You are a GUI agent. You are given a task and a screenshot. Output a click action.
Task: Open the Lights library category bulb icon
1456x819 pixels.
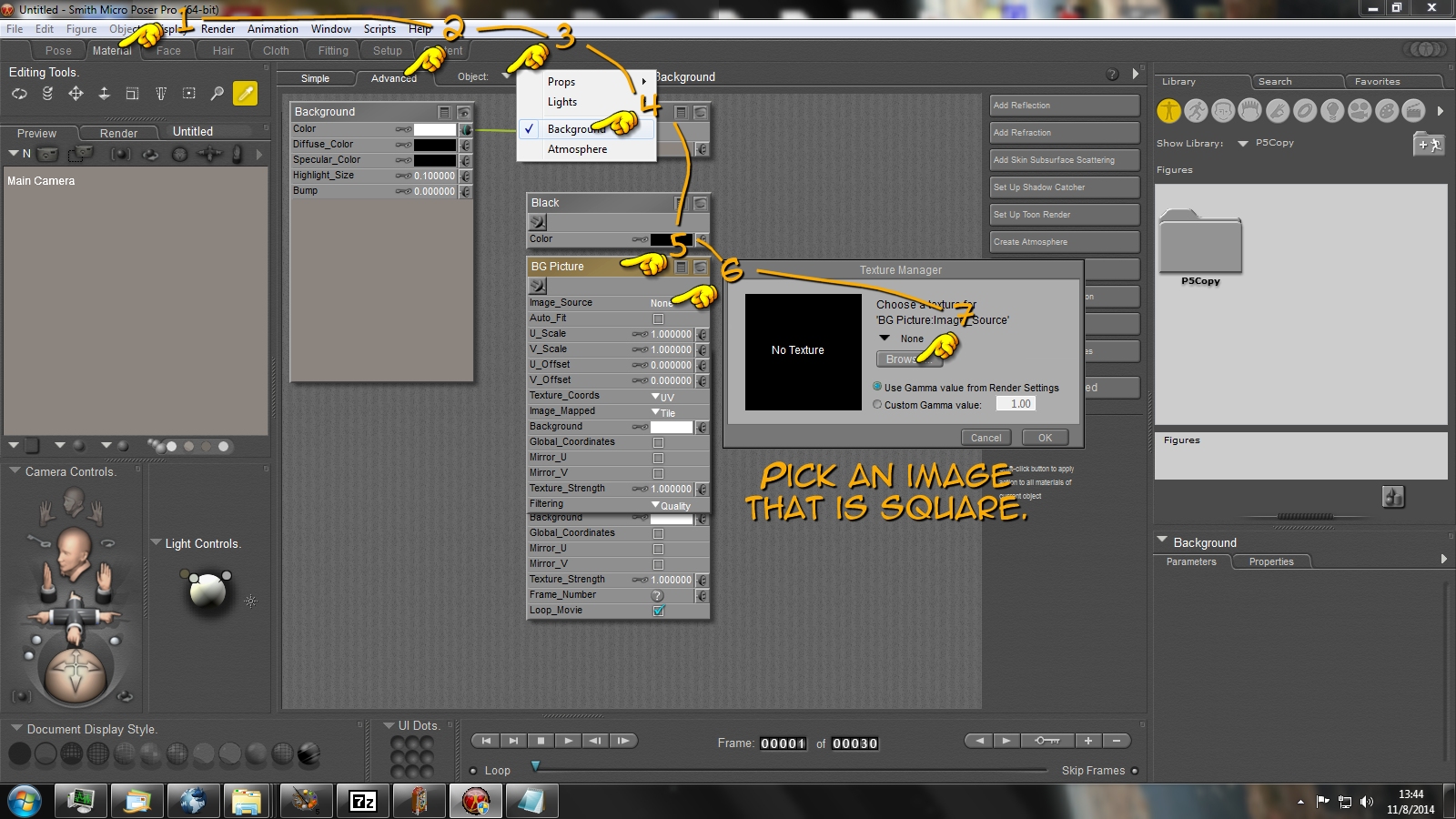(x=1332, y=111)
